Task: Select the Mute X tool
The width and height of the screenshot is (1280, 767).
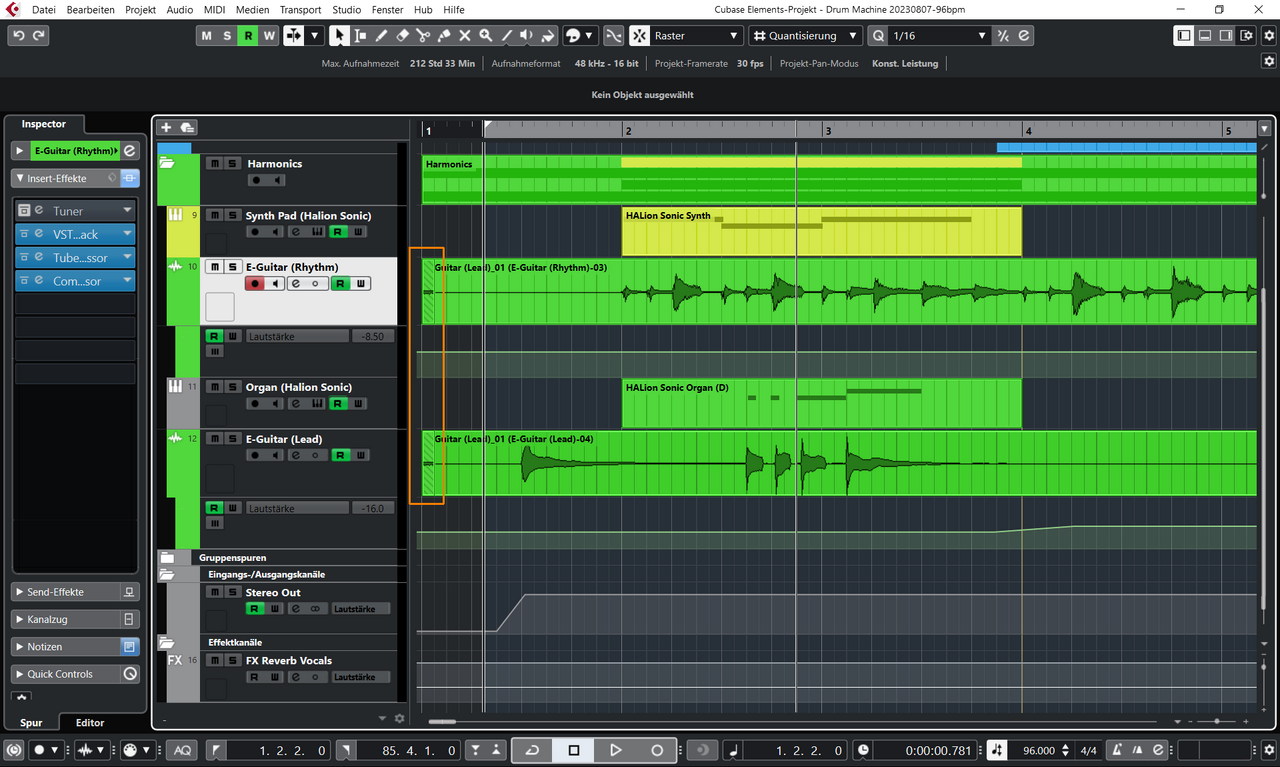Action: (465, 36)
